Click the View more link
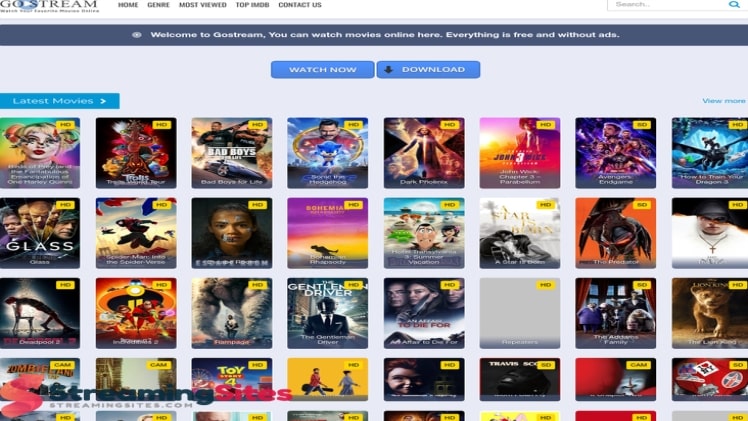 pyautogui.click(x=724, y=101)
